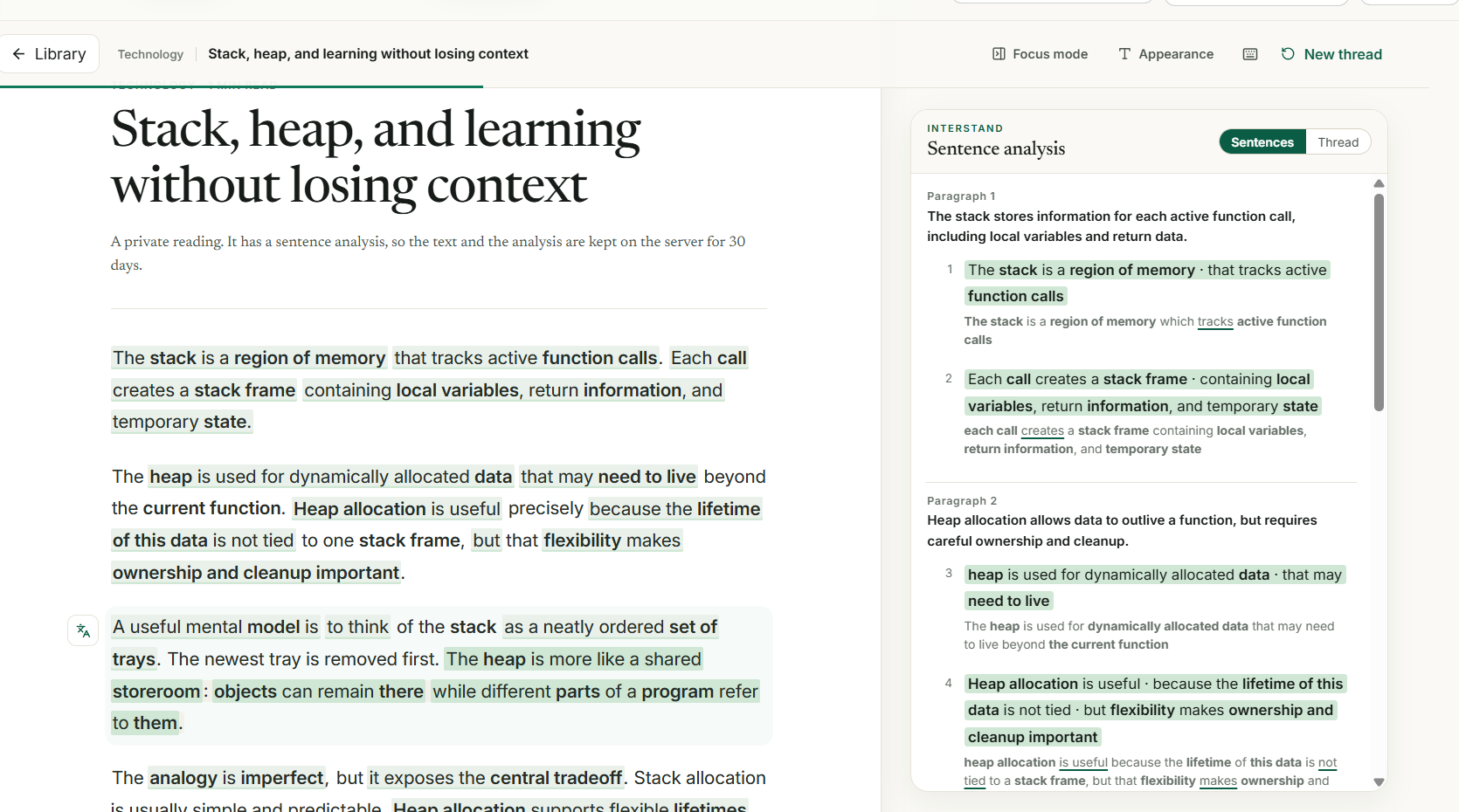Click underlined 'is useful' in sentence 4 paraphrase
Viewport: 1459px width, 812px height.
point(1083,762)
